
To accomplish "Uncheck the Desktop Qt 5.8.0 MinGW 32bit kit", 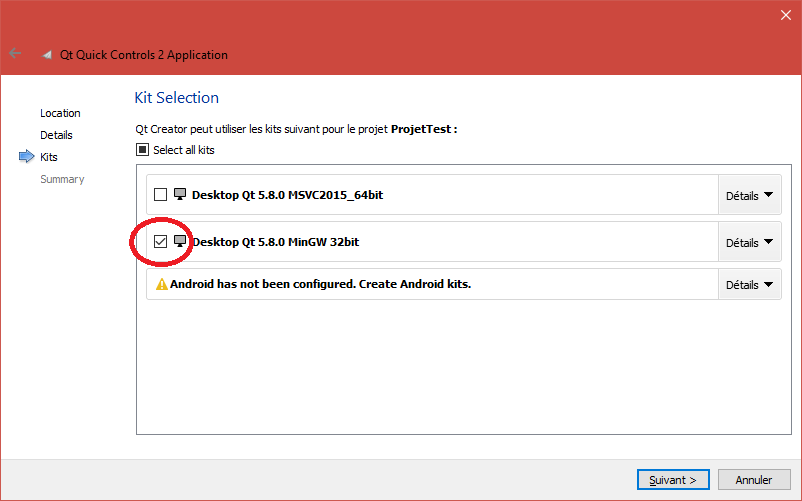I will [161, 242].
